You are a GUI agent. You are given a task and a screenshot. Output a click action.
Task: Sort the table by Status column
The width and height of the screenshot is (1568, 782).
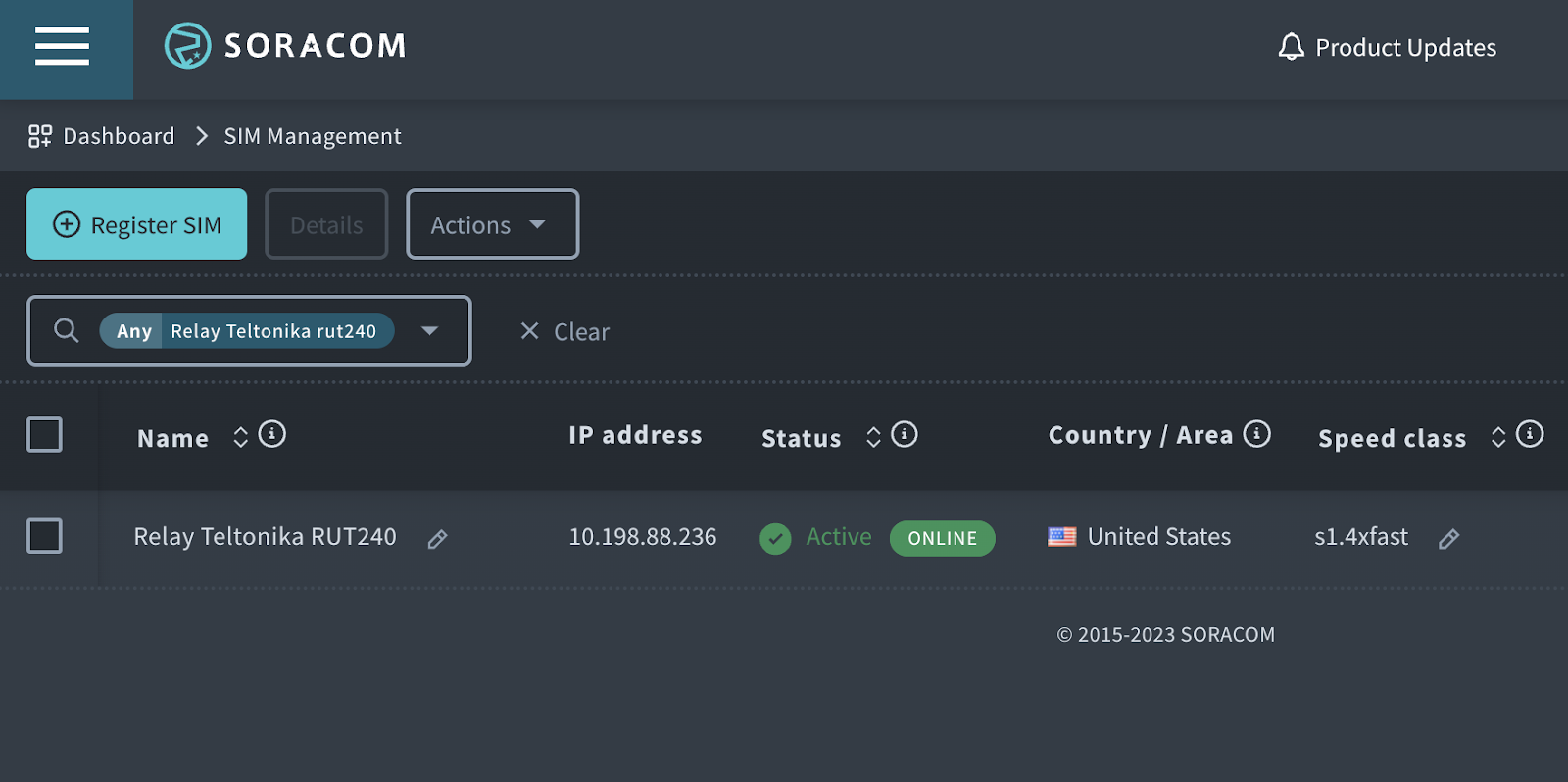coord(873,437)
